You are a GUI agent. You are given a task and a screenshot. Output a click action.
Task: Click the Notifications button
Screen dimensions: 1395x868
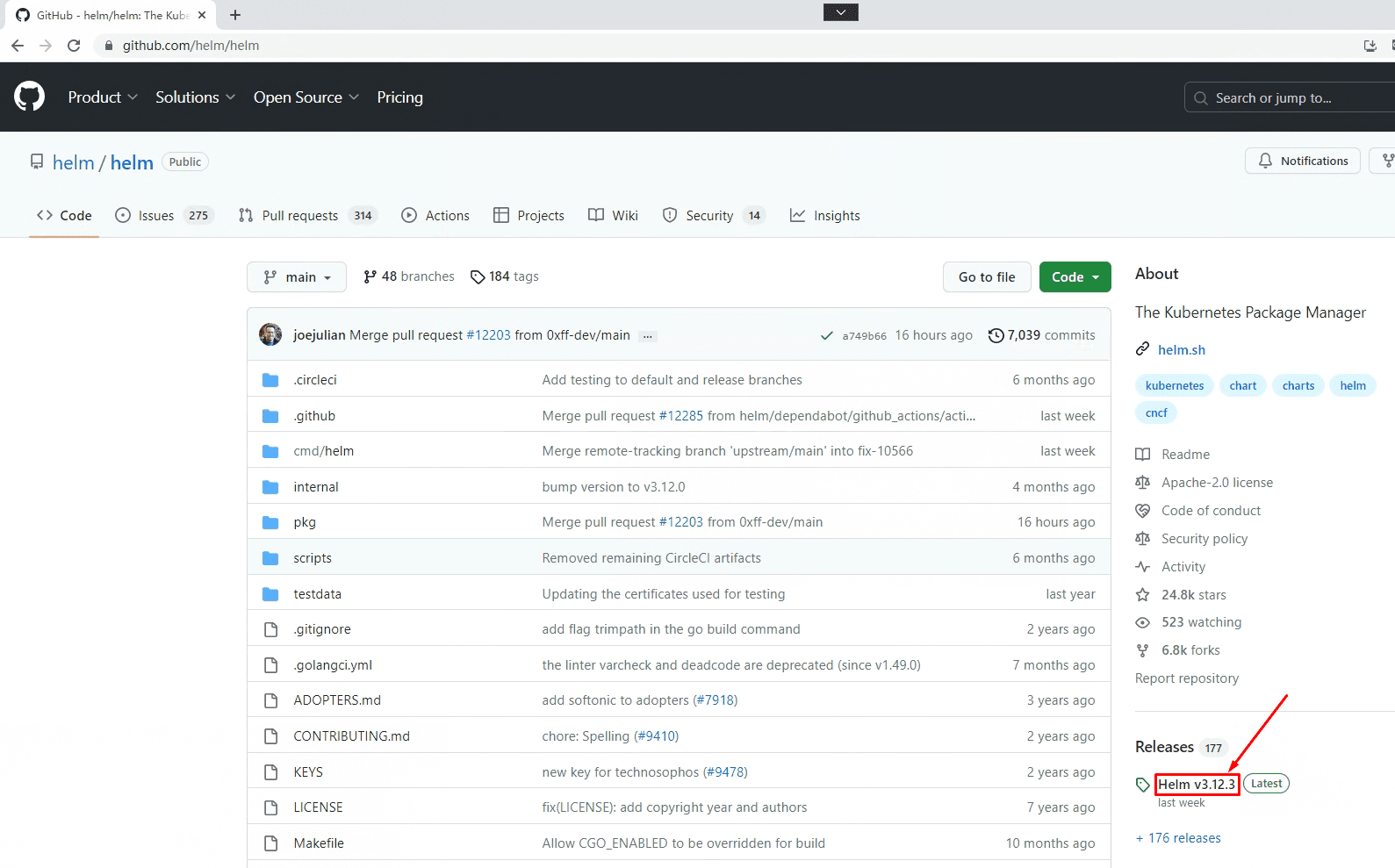pos(1303,161)
